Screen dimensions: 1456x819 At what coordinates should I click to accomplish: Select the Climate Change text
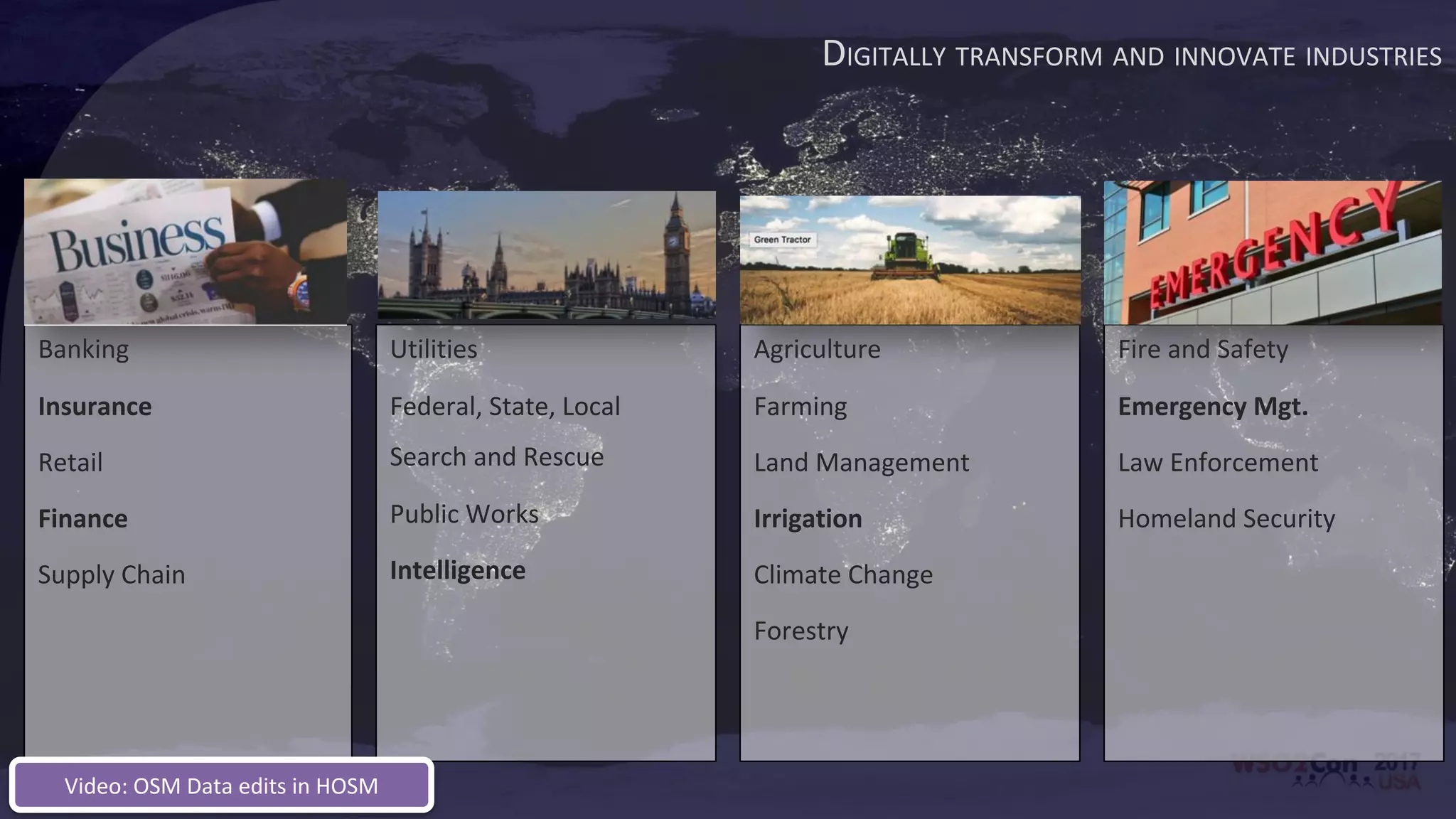[x=843, y=576]
